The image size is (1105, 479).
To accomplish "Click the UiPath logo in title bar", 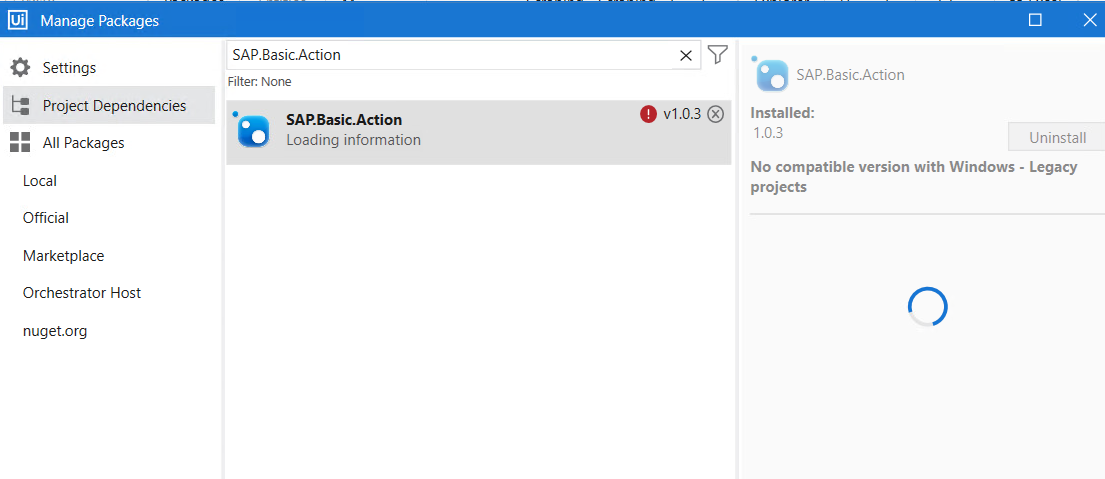I will [17, 20].
